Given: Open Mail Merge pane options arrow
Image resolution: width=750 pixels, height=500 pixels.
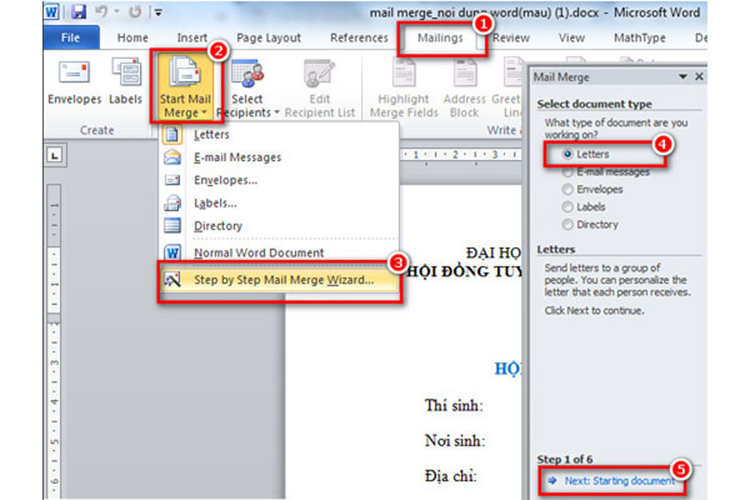Looking at the screenshot, I should click(683, 77).
